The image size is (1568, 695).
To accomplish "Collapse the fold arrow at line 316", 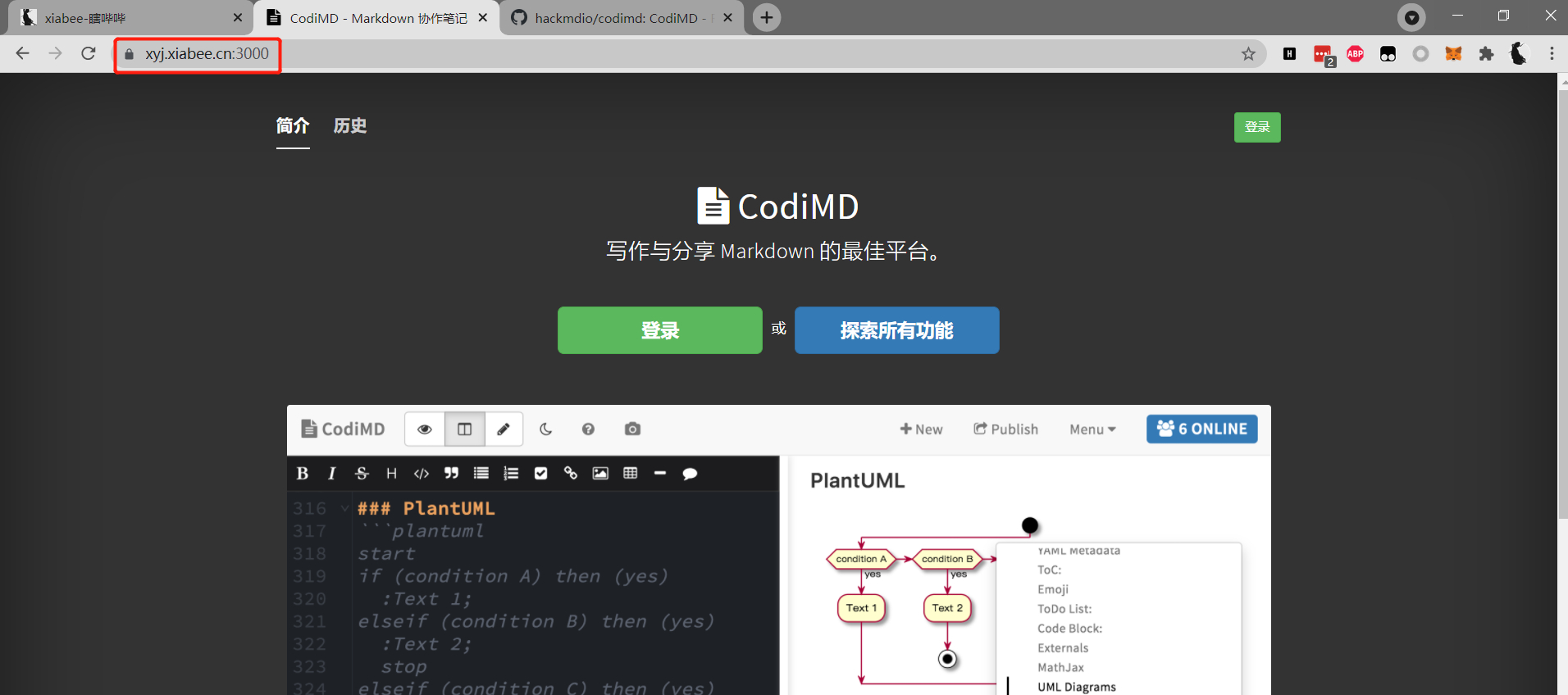I will pos(344,508).
